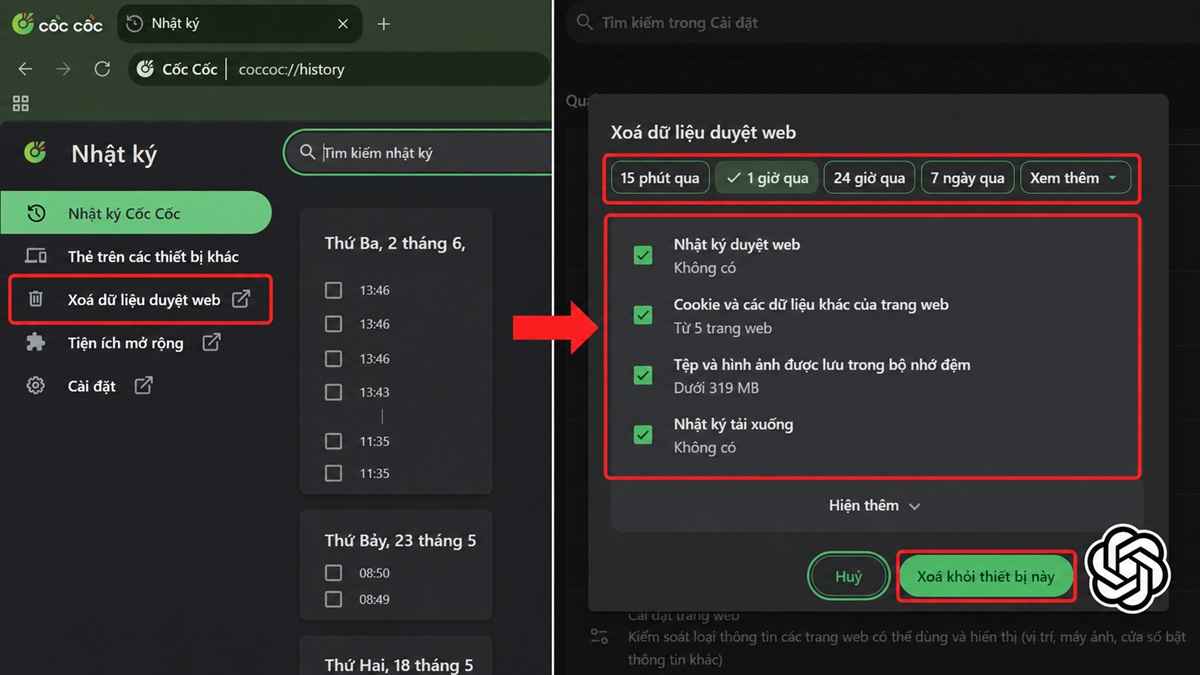Go forward with the right arrow
Screen dimensions: 1200x675
(64, 69)
